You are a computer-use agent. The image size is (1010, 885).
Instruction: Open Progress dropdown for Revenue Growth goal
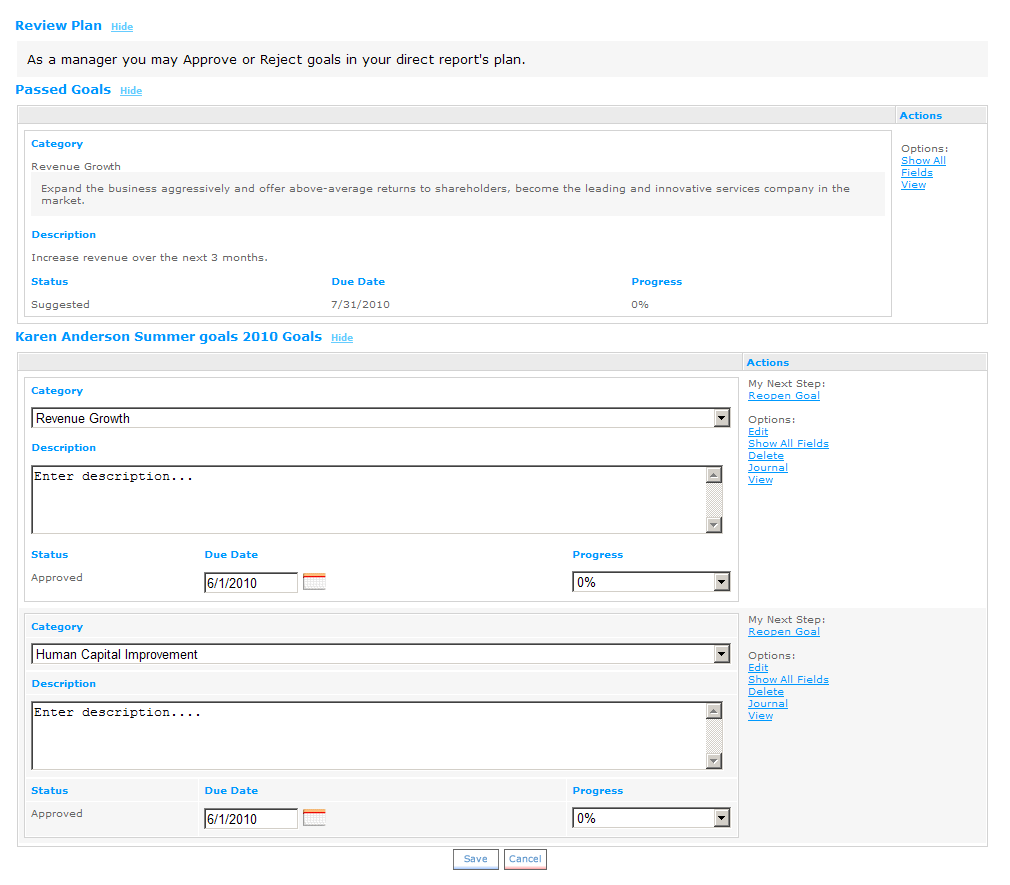click(x=651, y=582)
